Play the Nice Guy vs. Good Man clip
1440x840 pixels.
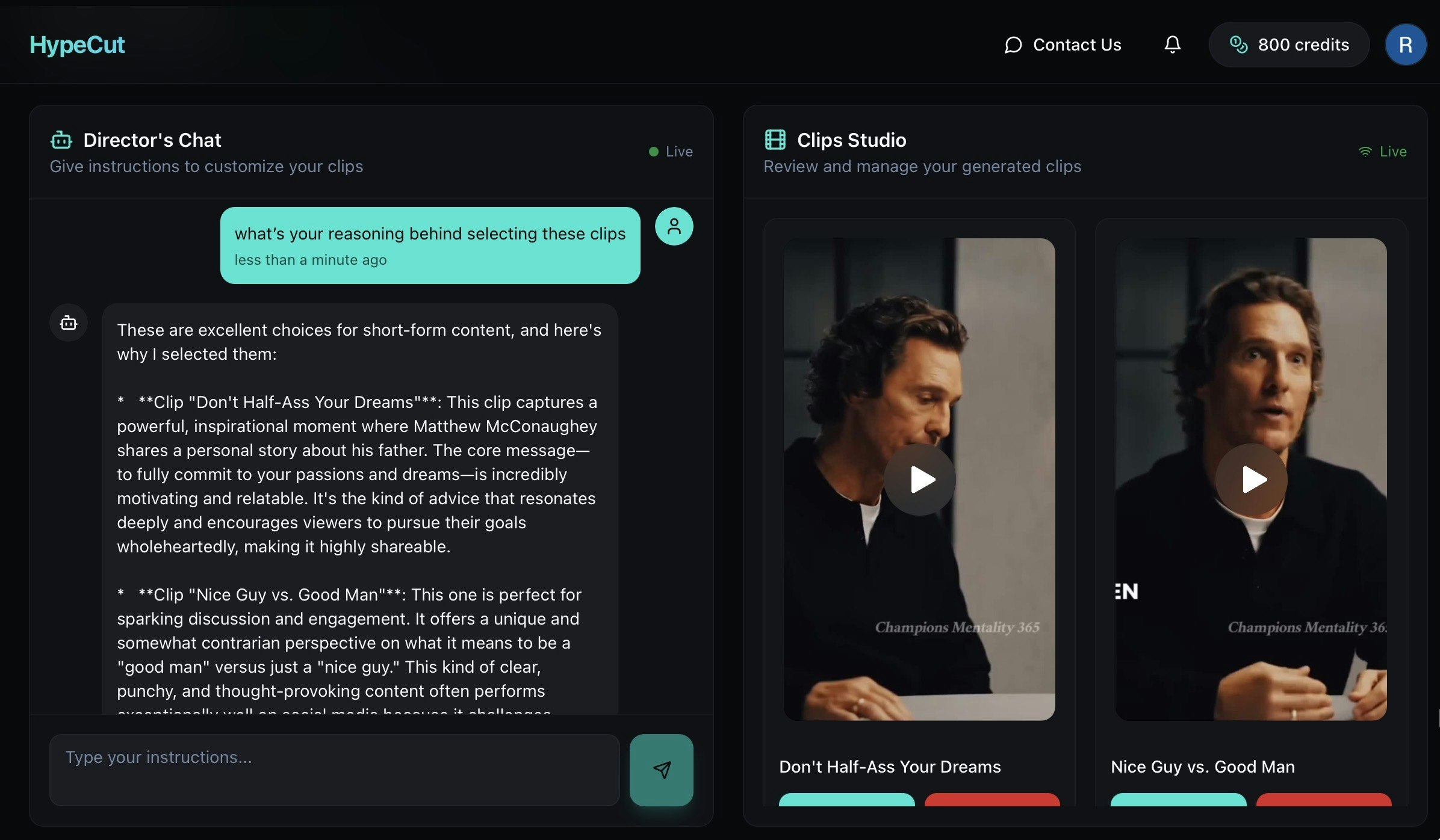click(x=1251, y=478)
